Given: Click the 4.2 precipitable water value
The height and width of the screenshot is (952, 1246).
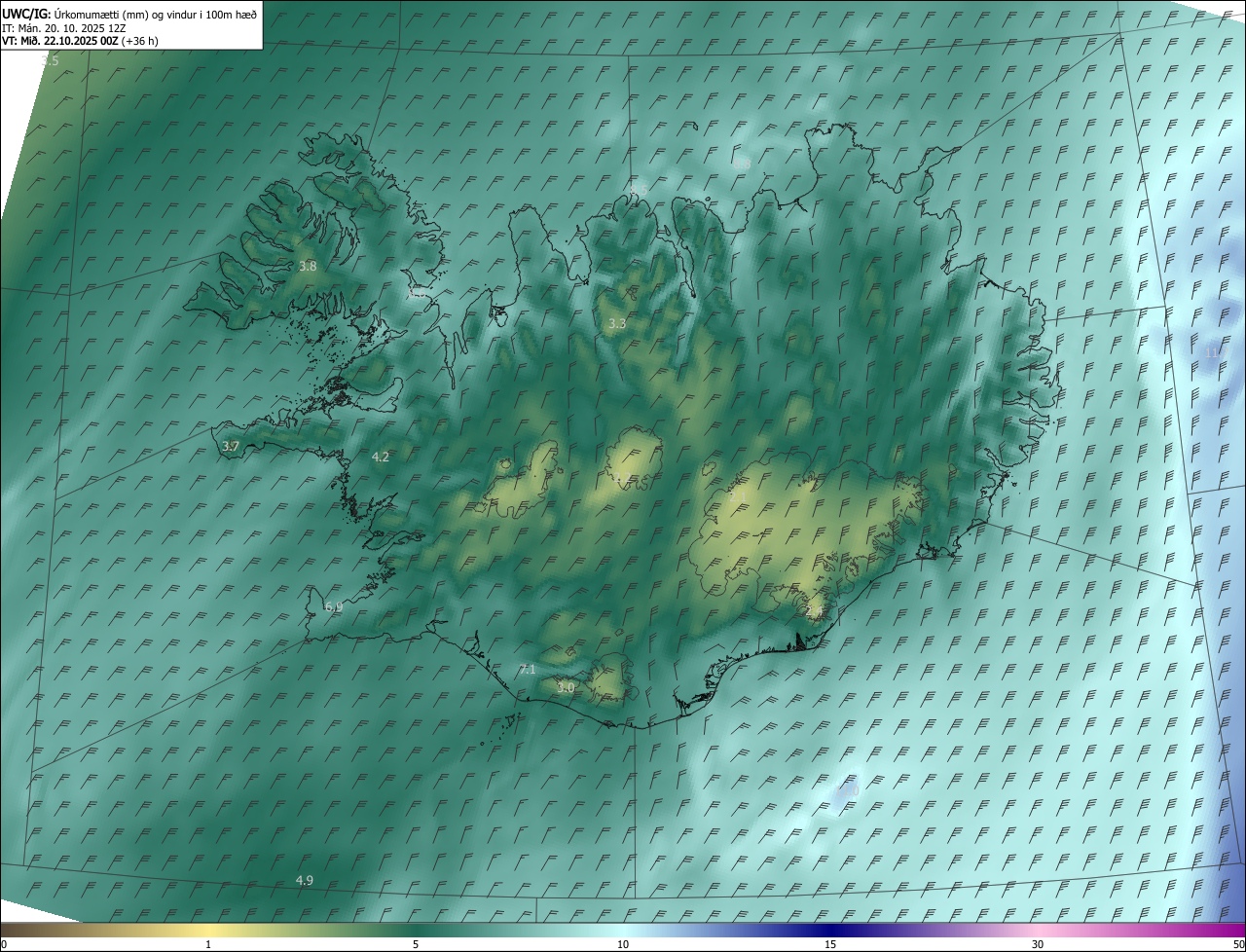Looking at the screenshot, I should coord(381,457).
